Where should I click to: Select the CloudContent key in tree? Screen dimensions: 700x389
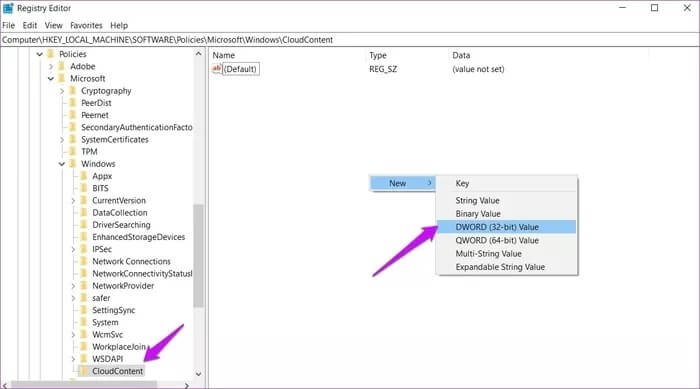tap(117, 371)
